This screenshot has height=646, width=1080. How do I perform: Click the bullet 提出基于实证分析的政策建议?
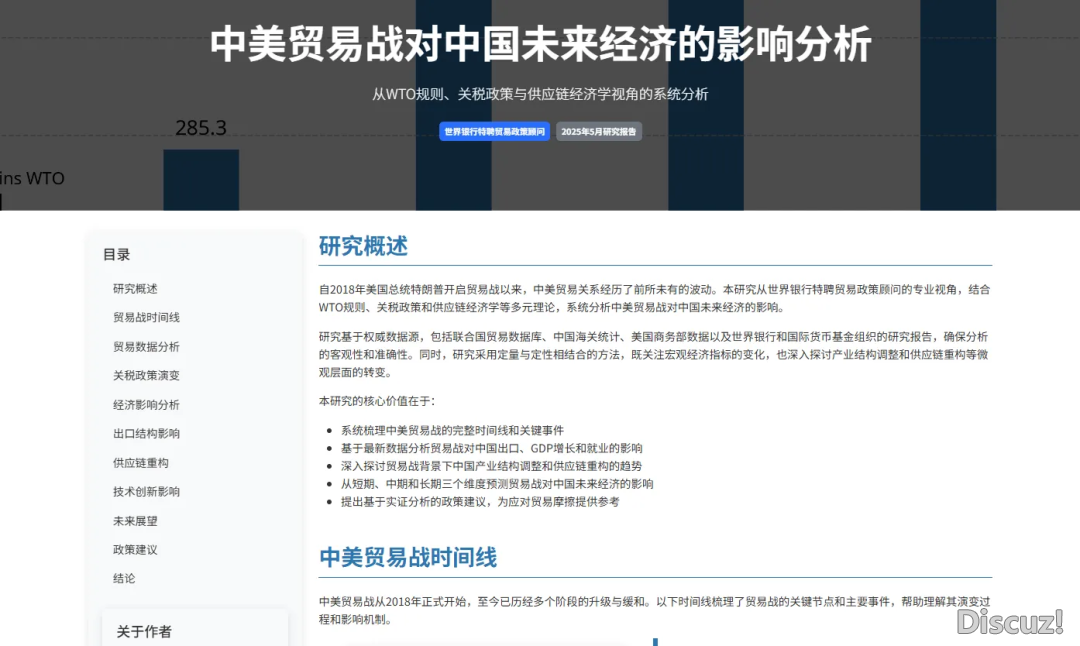(x=480, y=502)
